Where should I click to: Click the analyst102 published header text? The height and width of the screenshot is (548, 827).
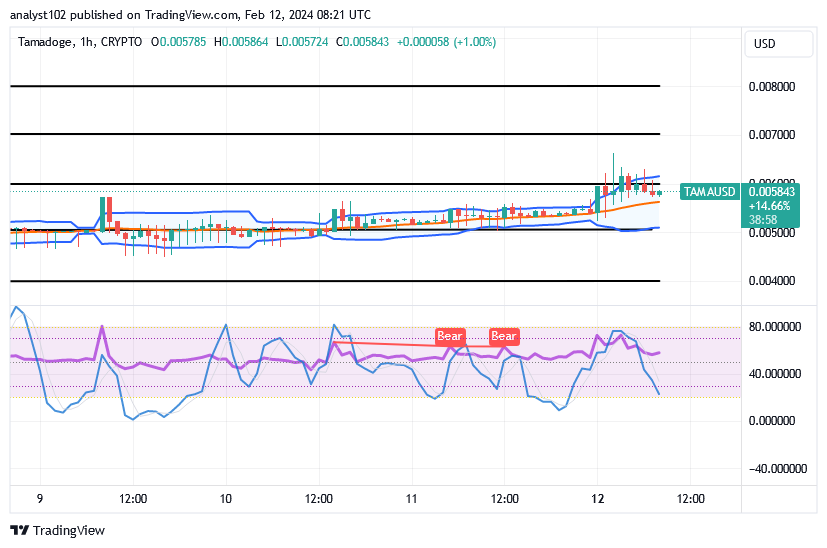(190, 15)
